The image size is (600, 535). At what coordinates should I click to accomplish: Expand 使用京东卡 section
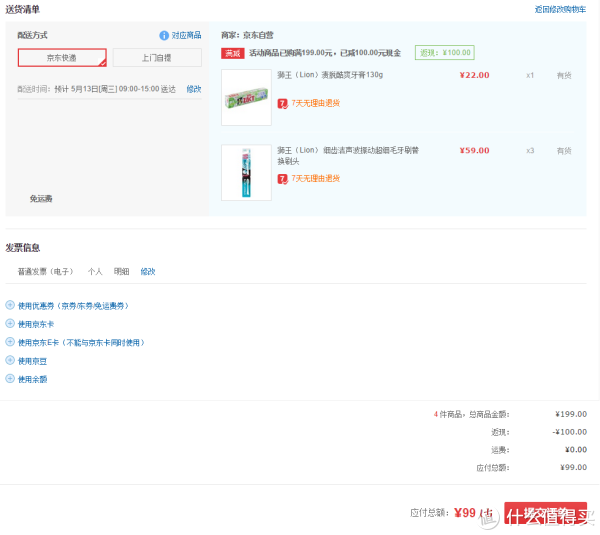(x=36, y=324)
